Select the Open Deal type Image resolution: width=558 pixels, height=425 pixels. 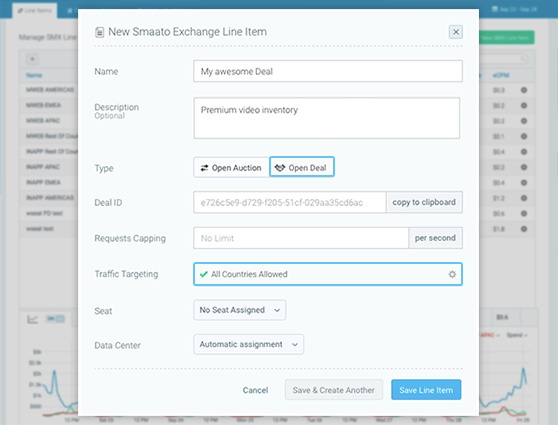[x=302, y=167]
